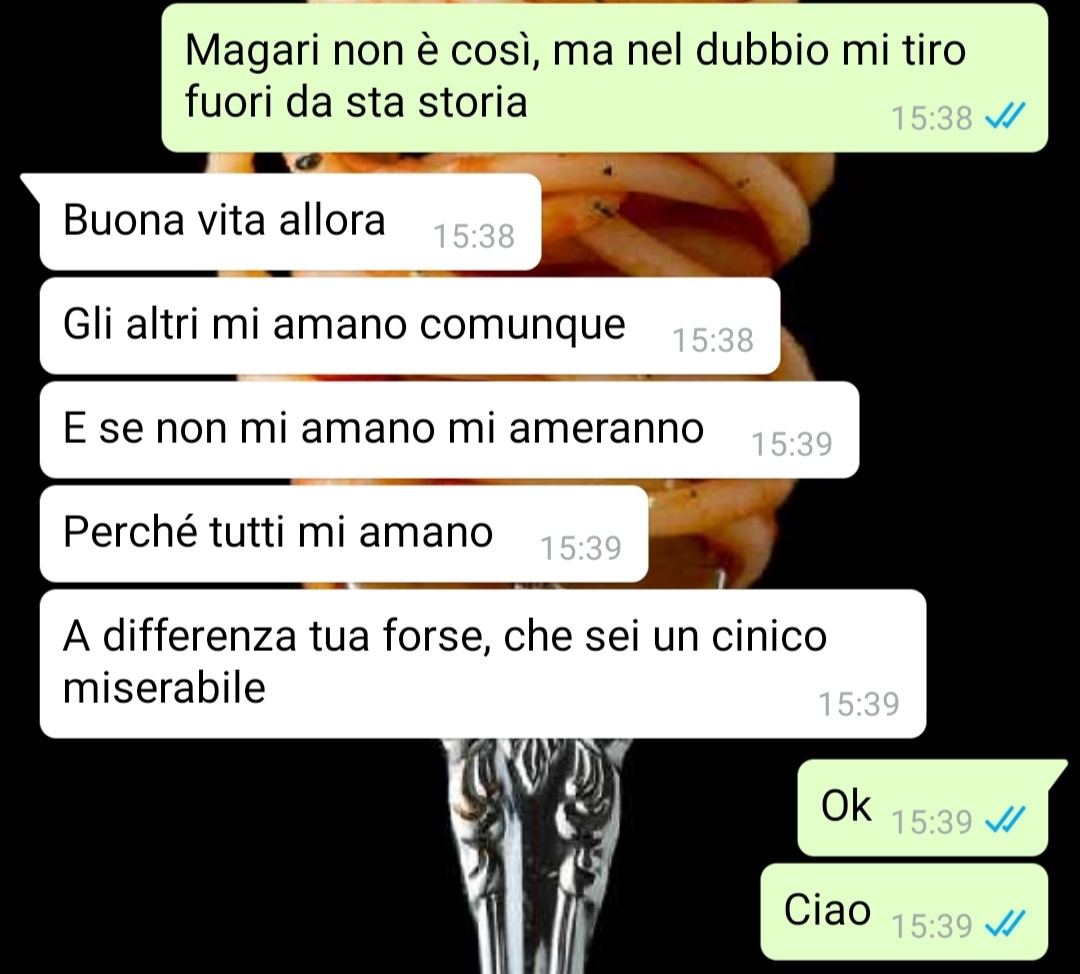Click the word 'miserabile' in the message

[164, 688]
